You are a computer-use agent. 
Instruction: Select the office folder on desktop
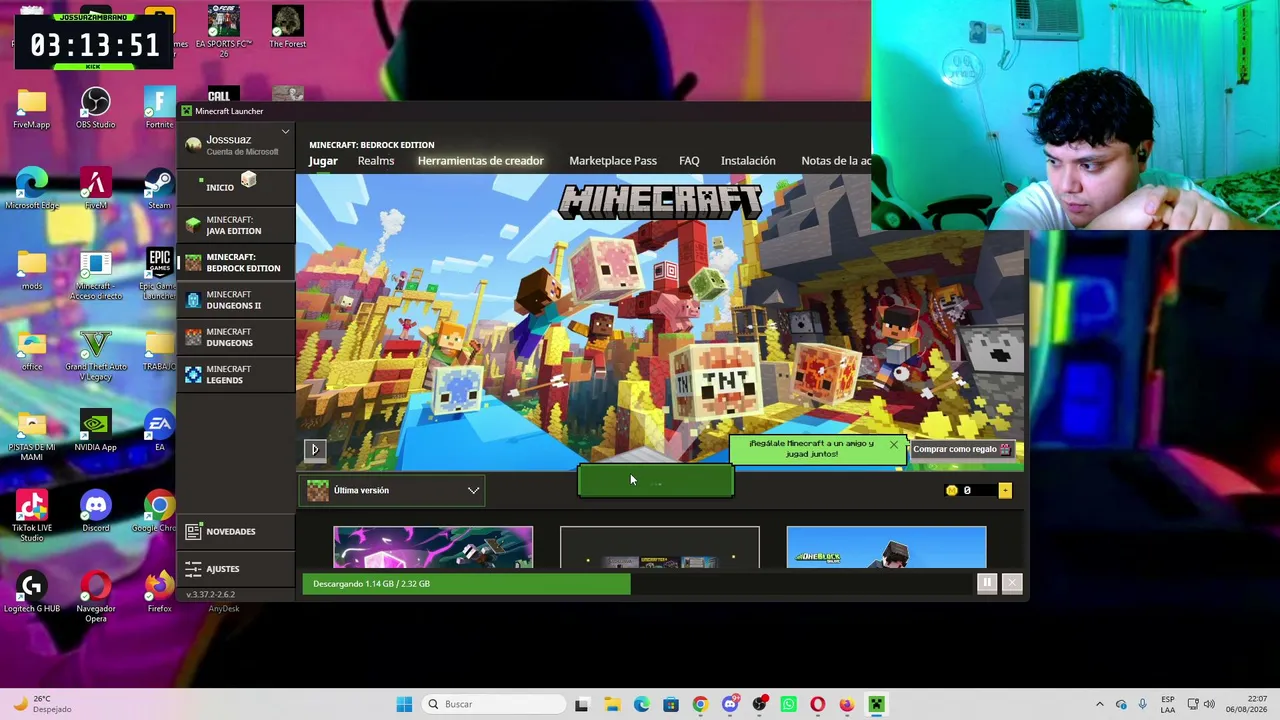[31, 352]
